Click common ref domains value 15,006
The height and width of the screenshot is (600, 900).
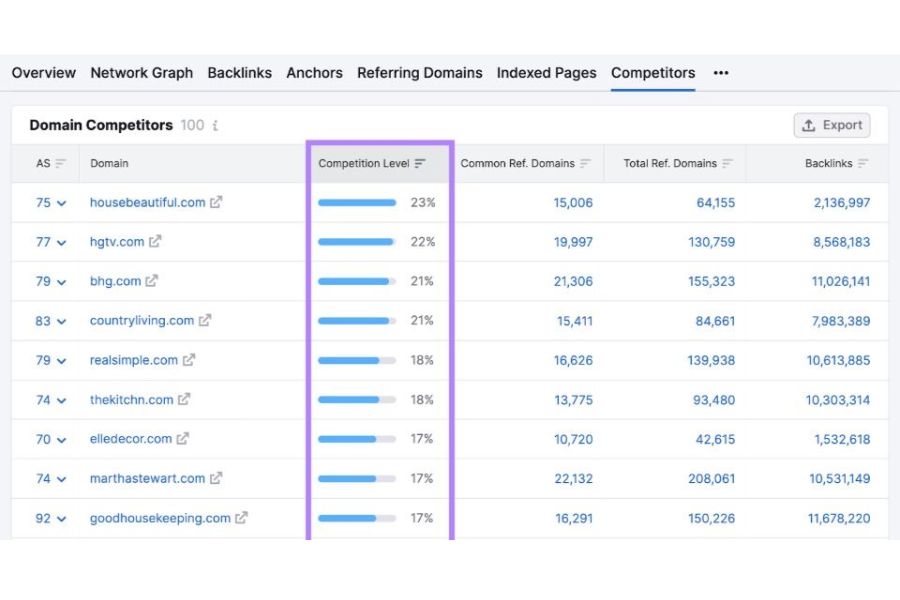pos(573,203)
